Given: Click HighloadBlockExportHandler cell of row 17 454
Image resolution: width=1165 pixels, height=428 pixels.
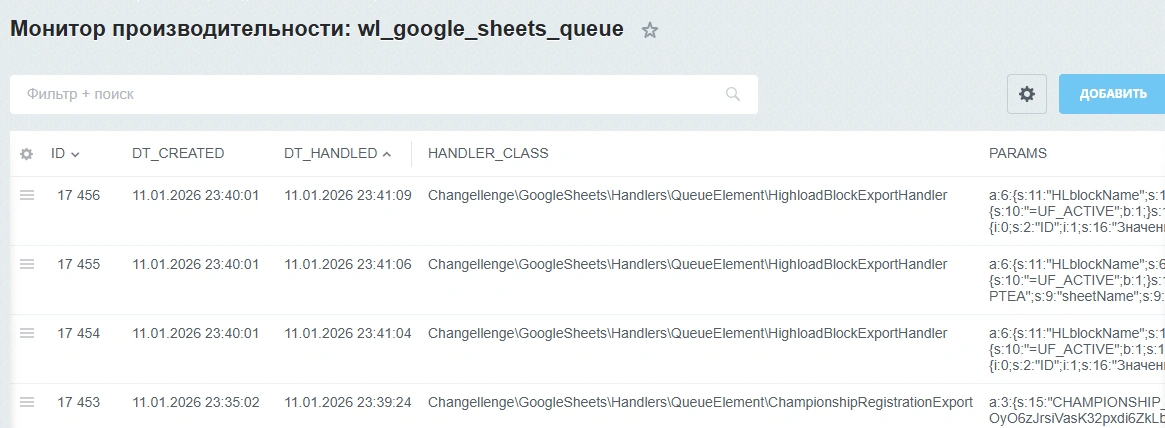Looking at the screenshot, I should tap(687, 334).
